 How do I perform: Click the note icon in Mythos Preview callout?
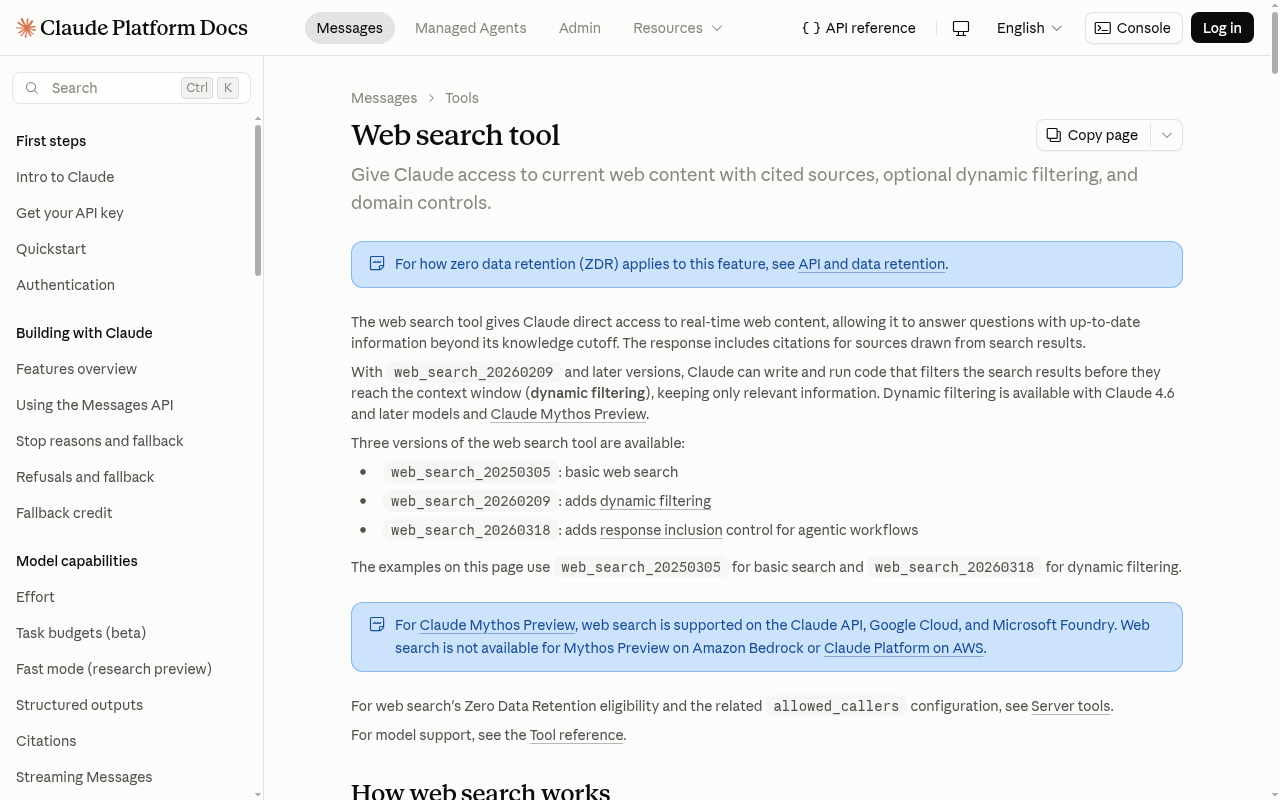[377, 625]
